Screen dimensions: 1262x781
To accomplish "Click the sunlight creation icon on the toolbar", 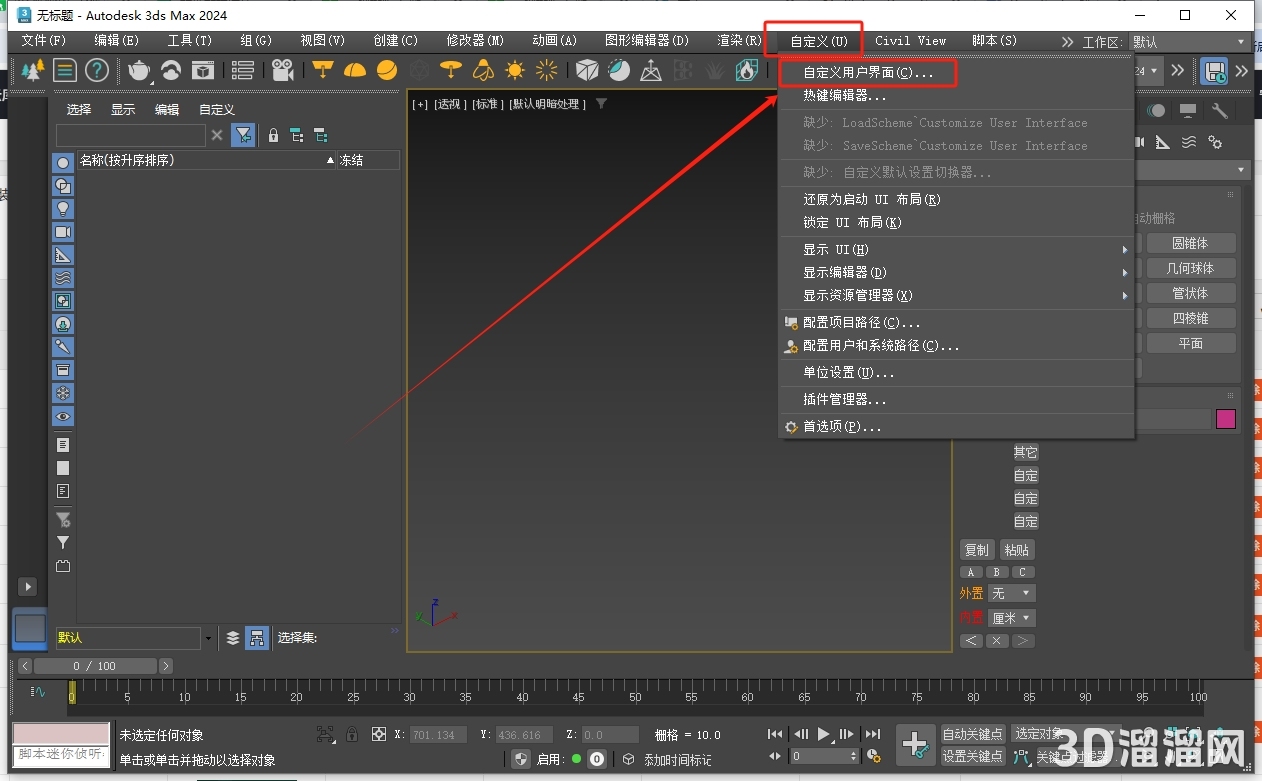I will point(514,70).
